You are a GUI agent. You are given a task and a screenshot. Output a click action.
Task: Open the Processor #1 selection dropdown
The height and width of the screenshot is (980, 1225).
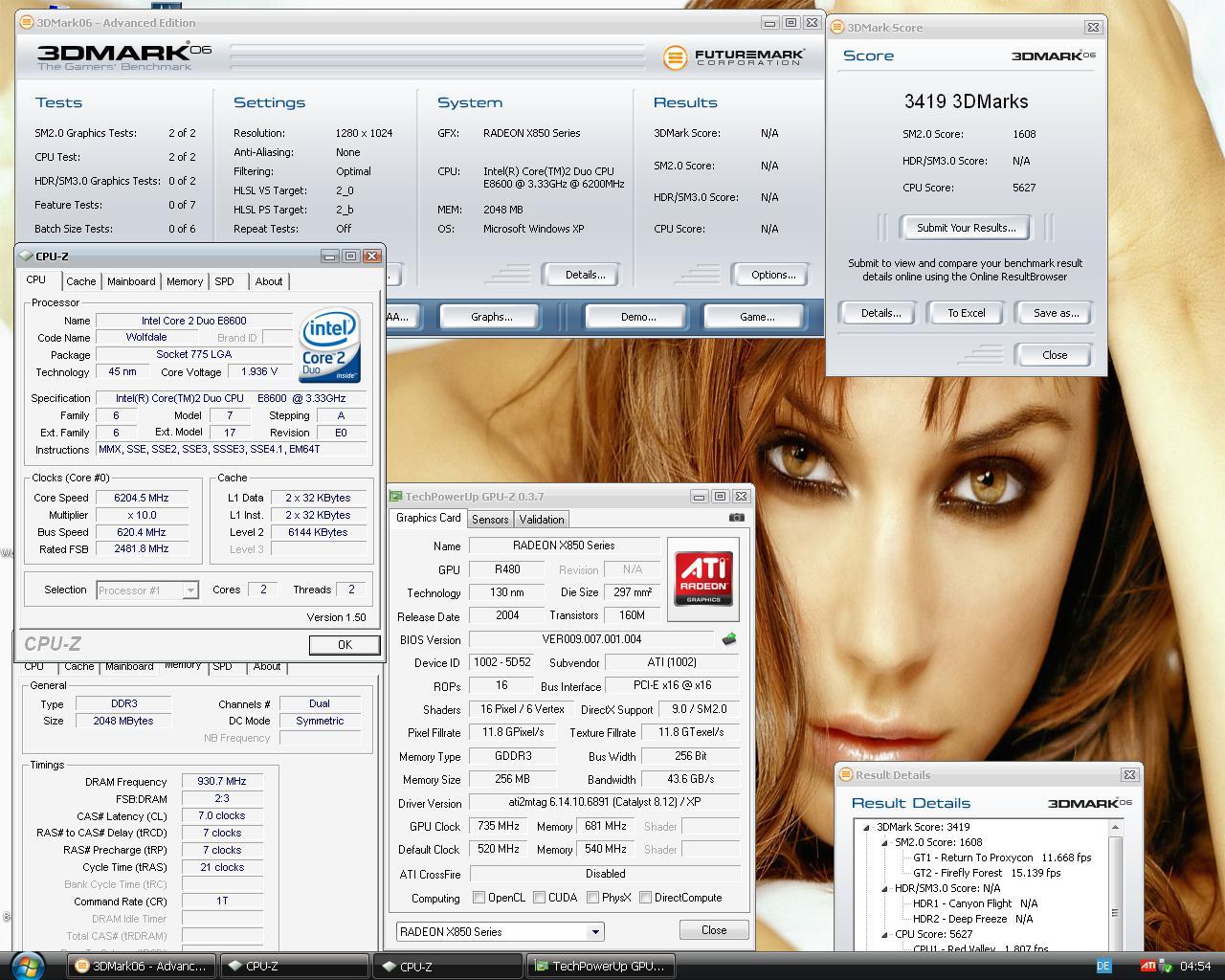(x=190, y=590)
